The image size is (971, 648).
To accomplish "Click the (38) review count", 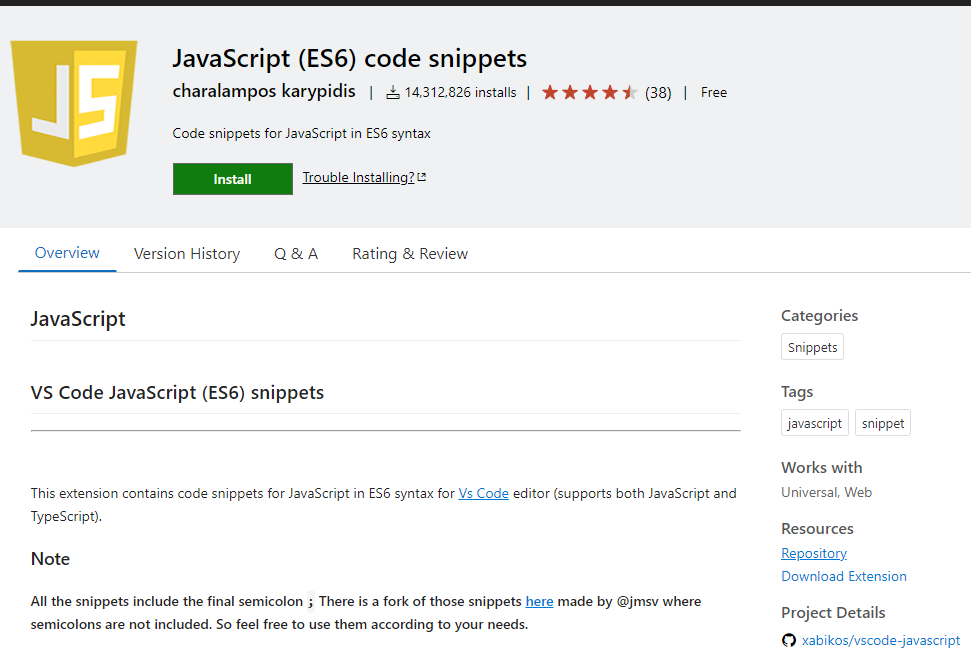I will [x=658, y=93].
